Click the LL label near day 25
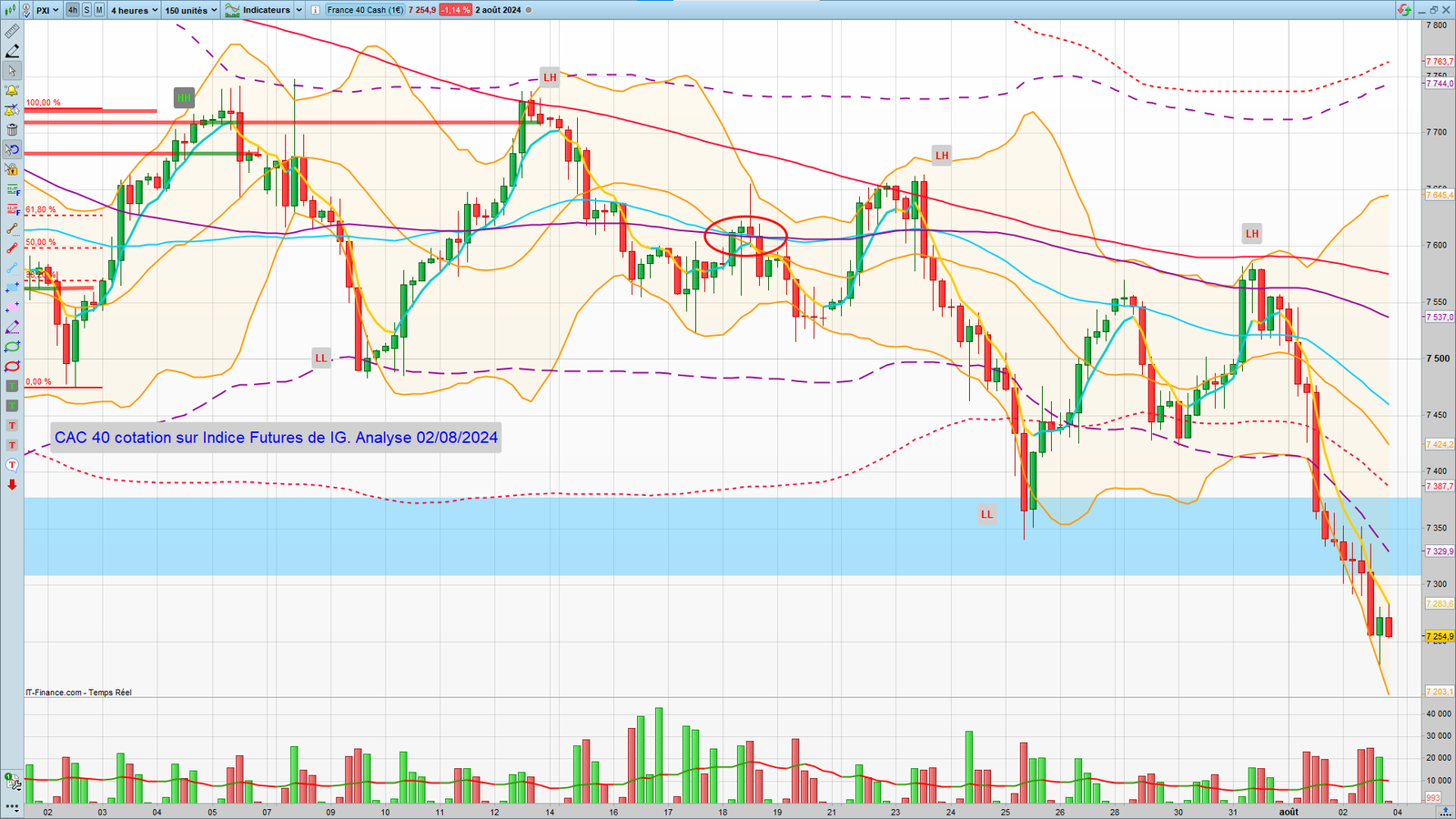 (987, 514)
